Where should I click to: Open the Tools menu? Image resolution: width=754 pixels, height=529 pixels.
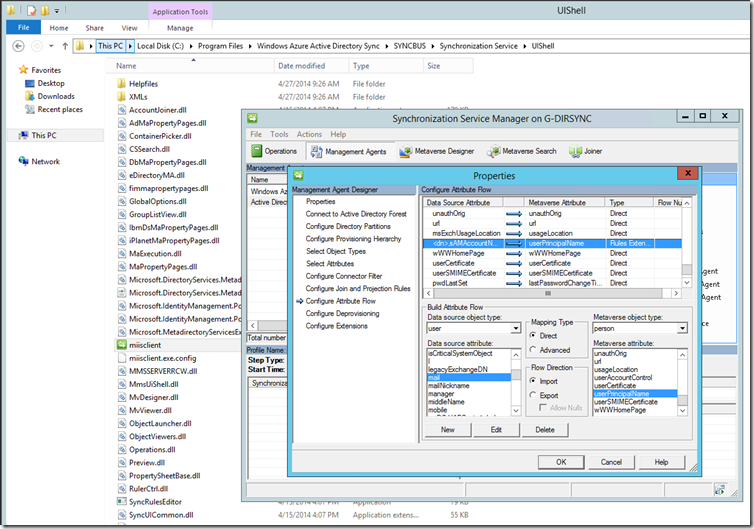pos(279,134)
